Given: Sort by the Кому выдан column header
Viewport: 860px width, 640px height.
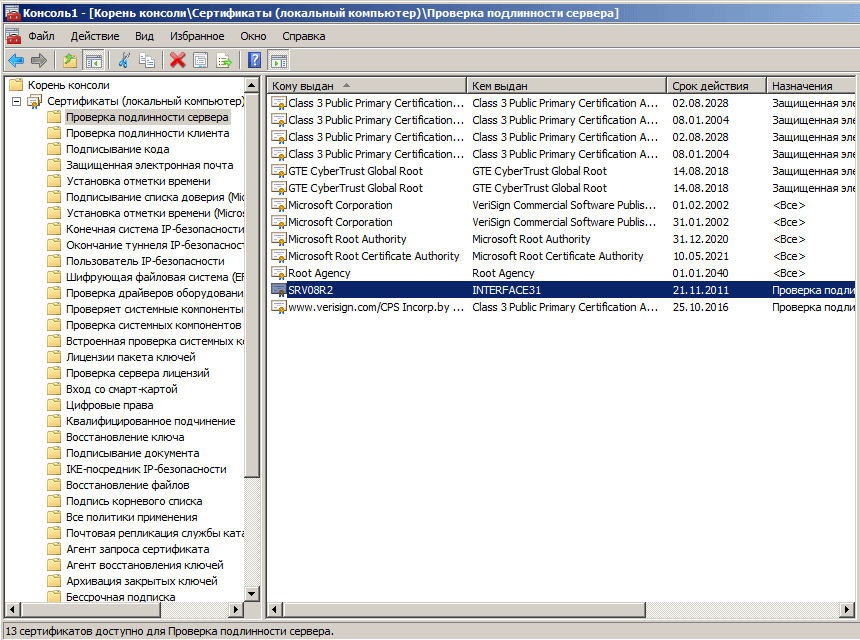Looking at the screenshot, I should [366, 86].
